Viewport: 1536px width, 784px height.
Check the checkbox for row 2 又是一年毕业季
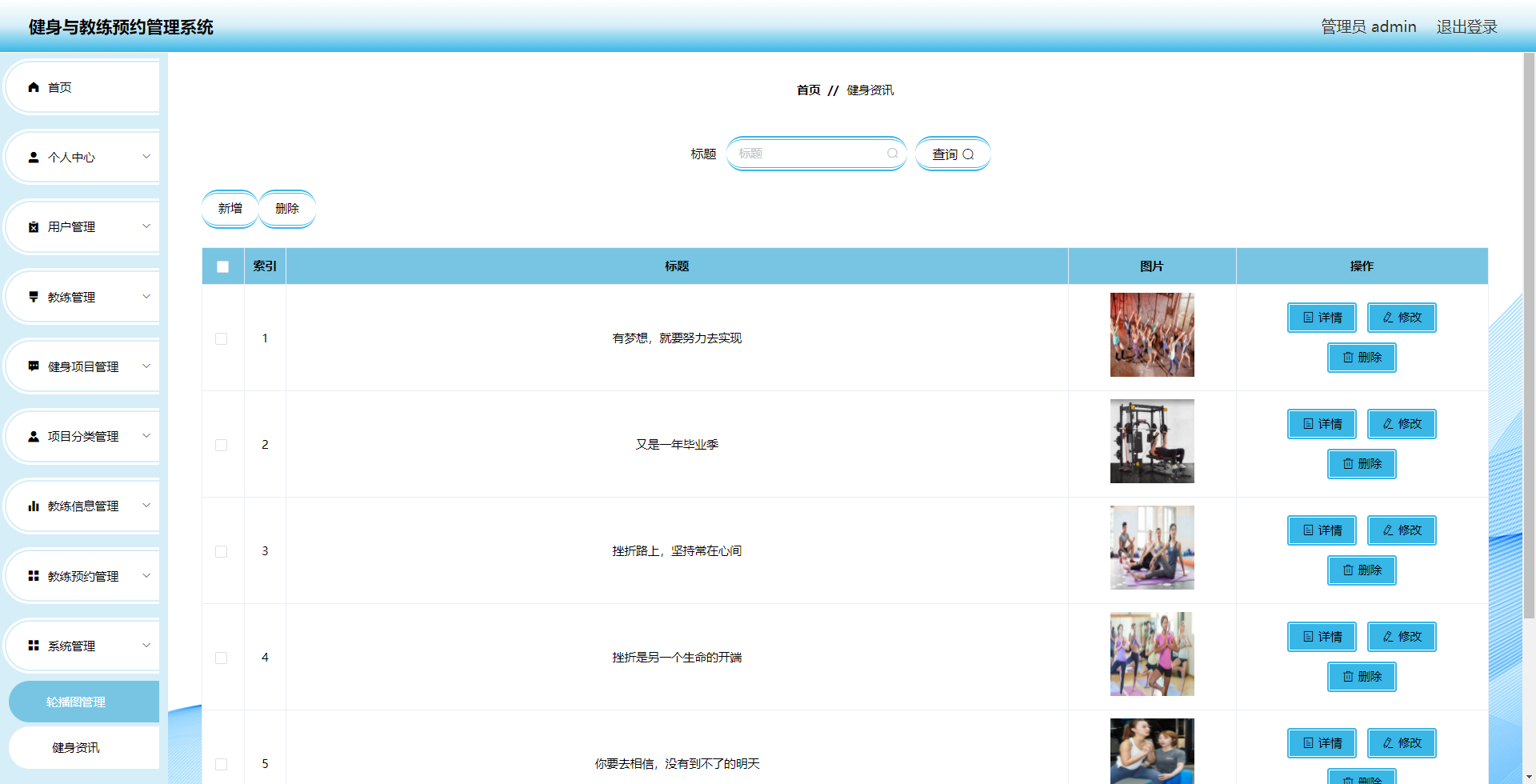coord(222,445)
